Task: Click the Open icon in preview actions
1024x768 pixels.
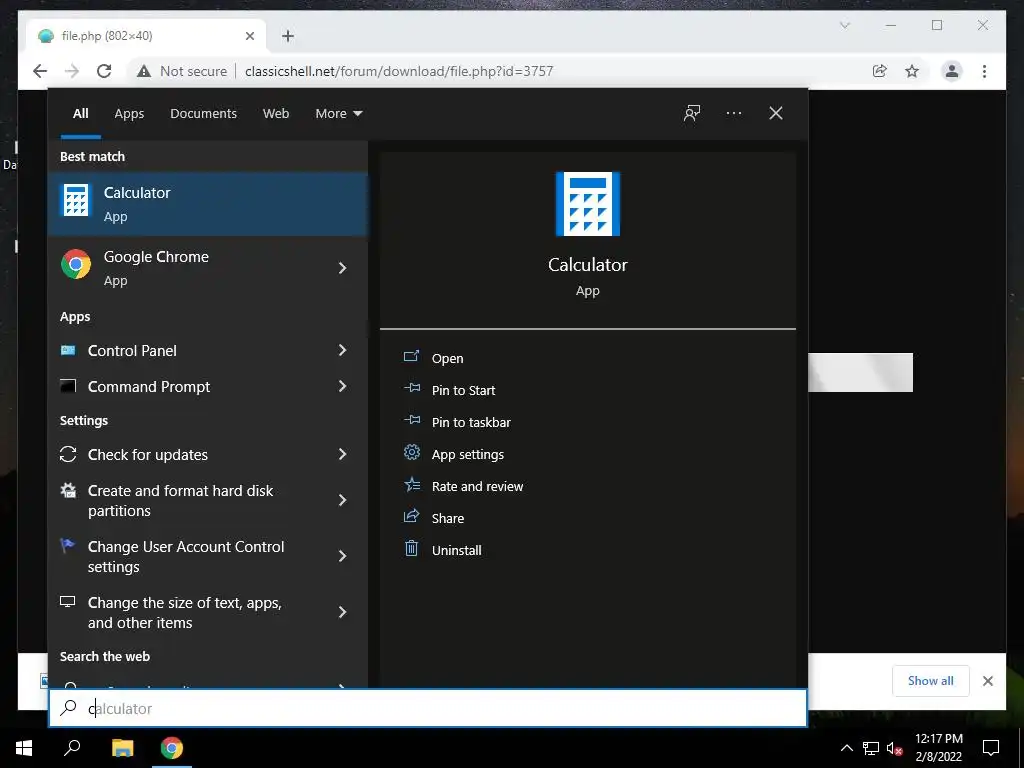Action: [x=411, y=357]
